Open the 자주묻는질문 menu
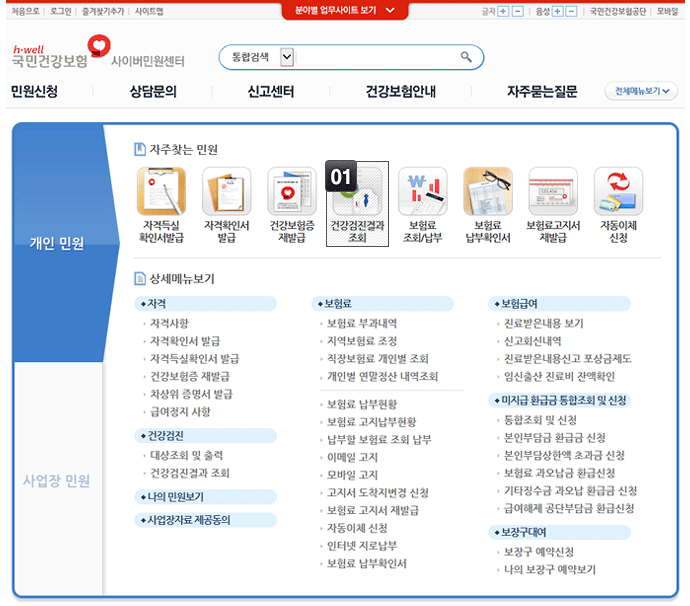 click(542, 92)
